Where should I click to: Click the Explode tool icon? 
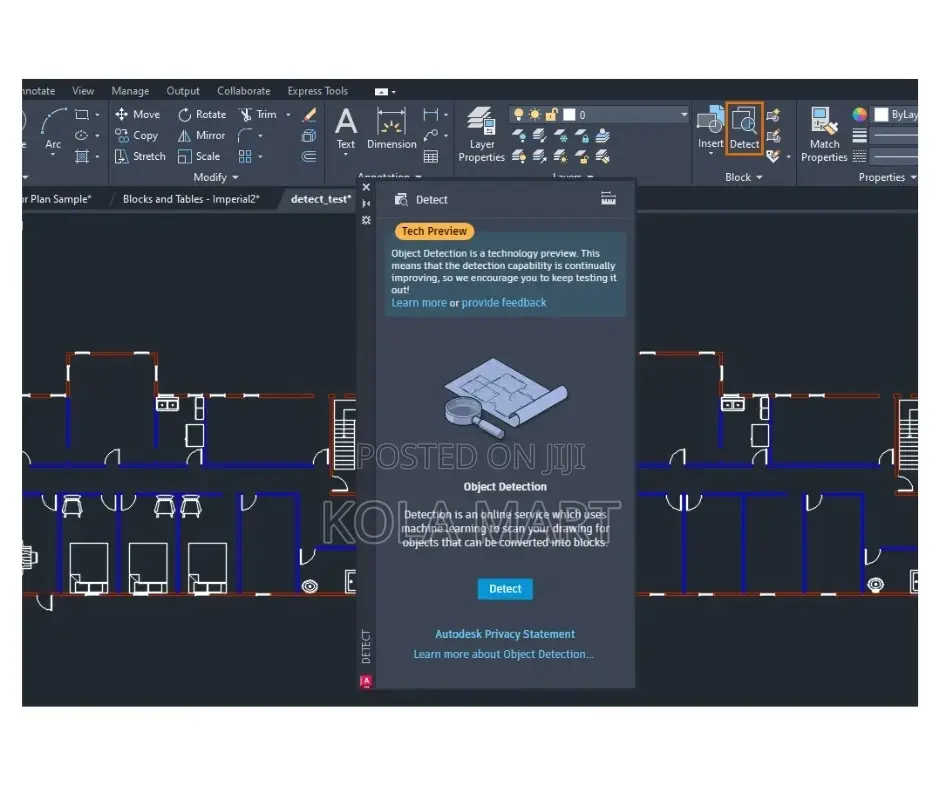[x=309, y=136]
